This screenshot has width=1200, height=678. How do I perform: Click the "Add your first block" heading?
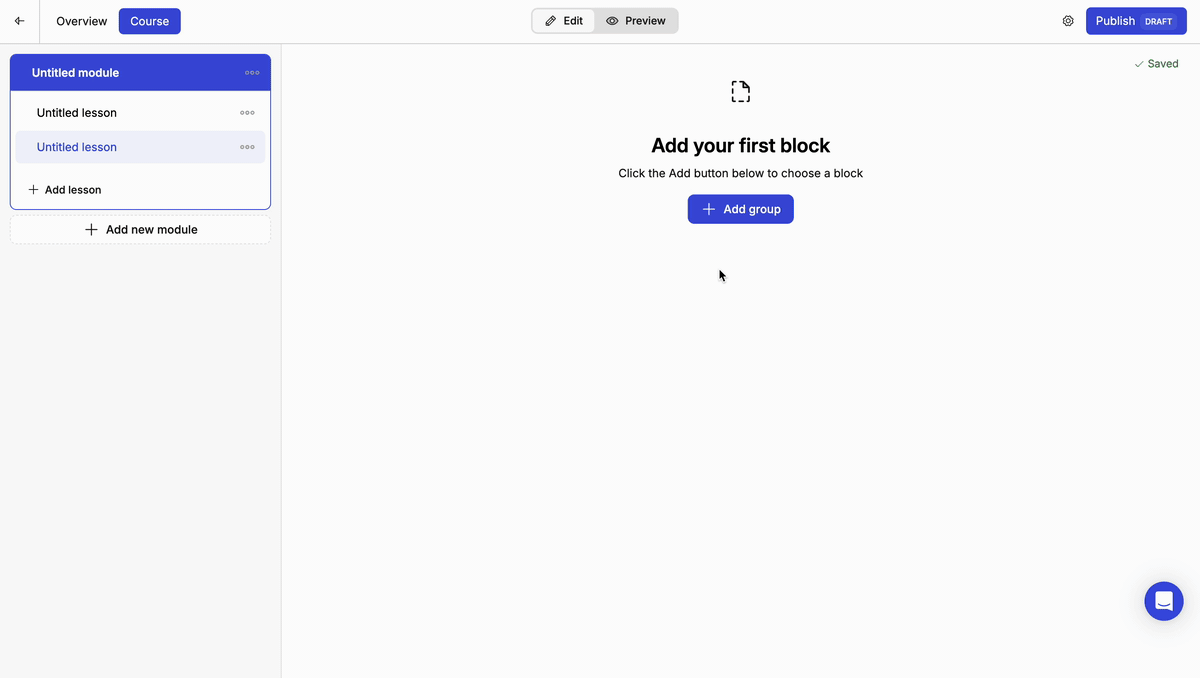(x=741, y=146)
